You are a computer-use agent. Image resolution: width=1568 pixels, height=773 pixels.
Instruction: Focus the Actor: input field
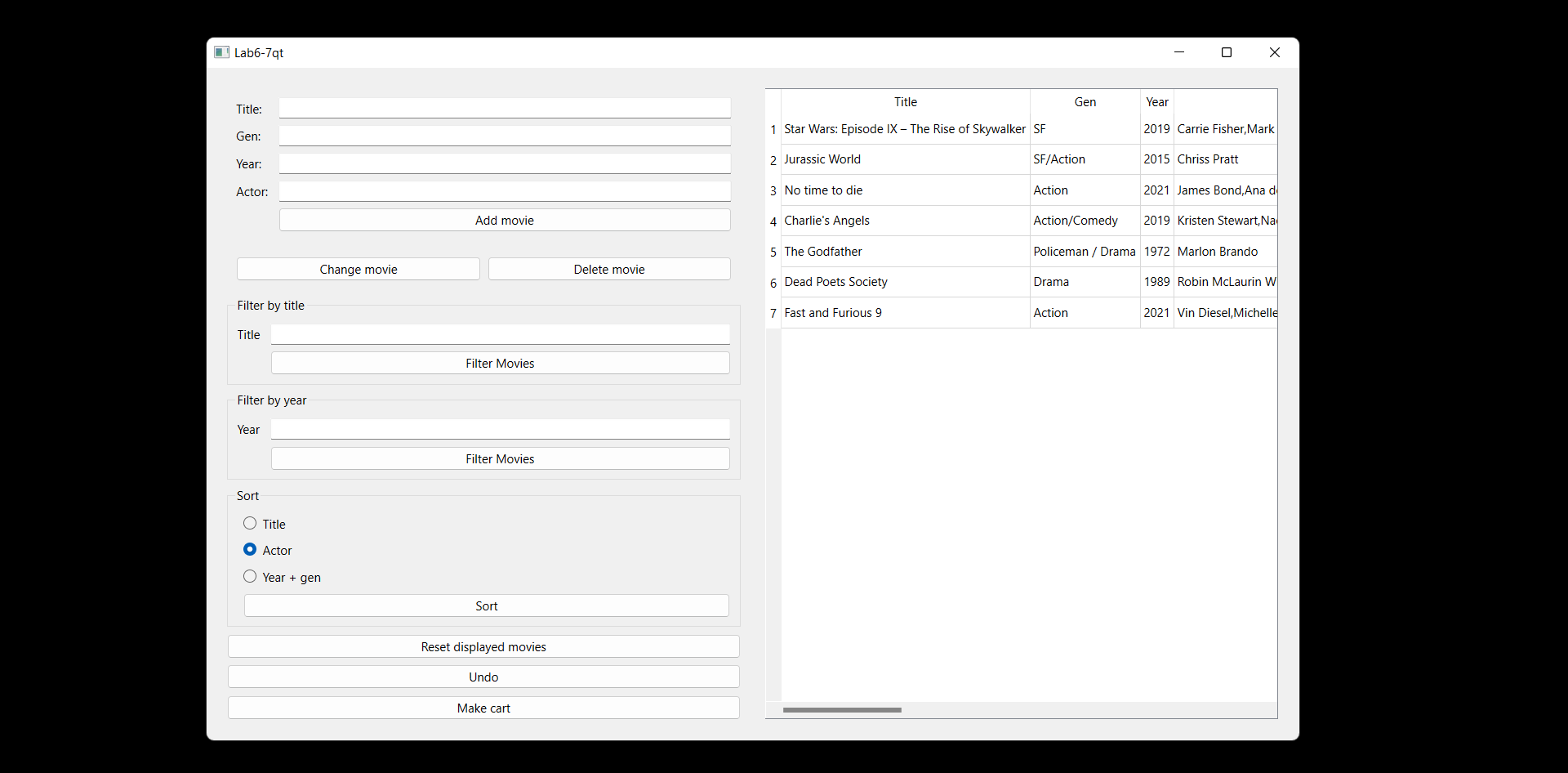pyautogui.click(x=505, y=192)
